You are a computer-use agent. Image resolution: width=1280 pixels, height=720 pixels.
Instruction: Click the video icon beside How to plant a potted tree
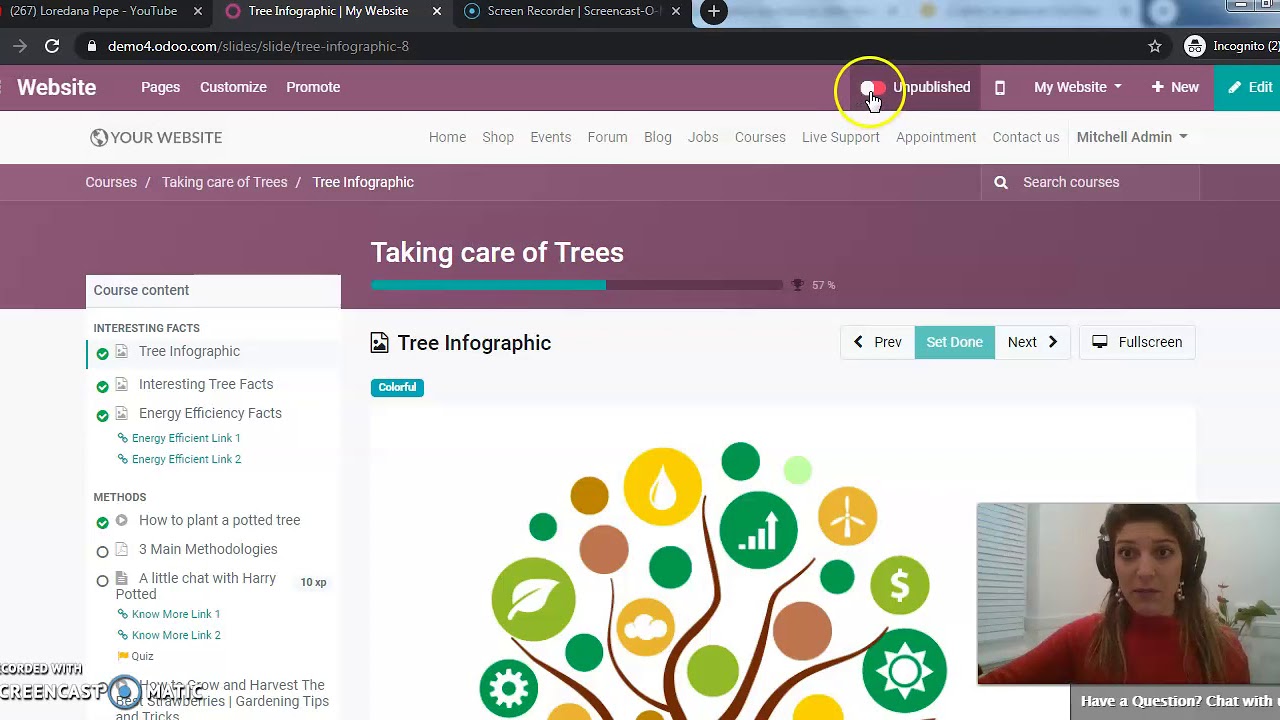coord(121,520)
